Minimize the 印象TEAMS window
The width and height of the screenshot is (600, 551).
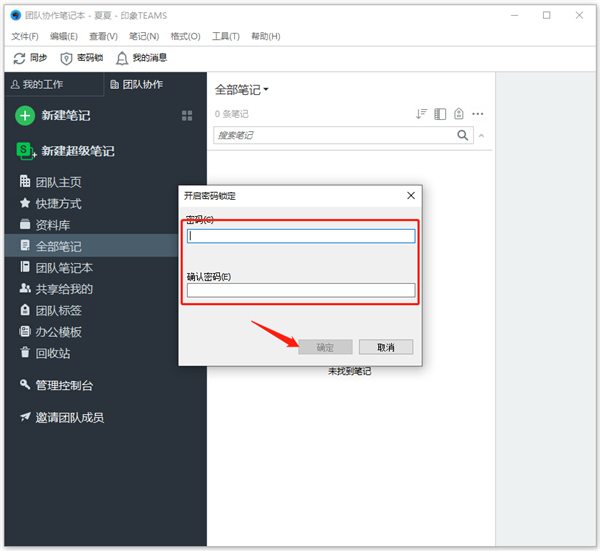(x=515, y=15)
